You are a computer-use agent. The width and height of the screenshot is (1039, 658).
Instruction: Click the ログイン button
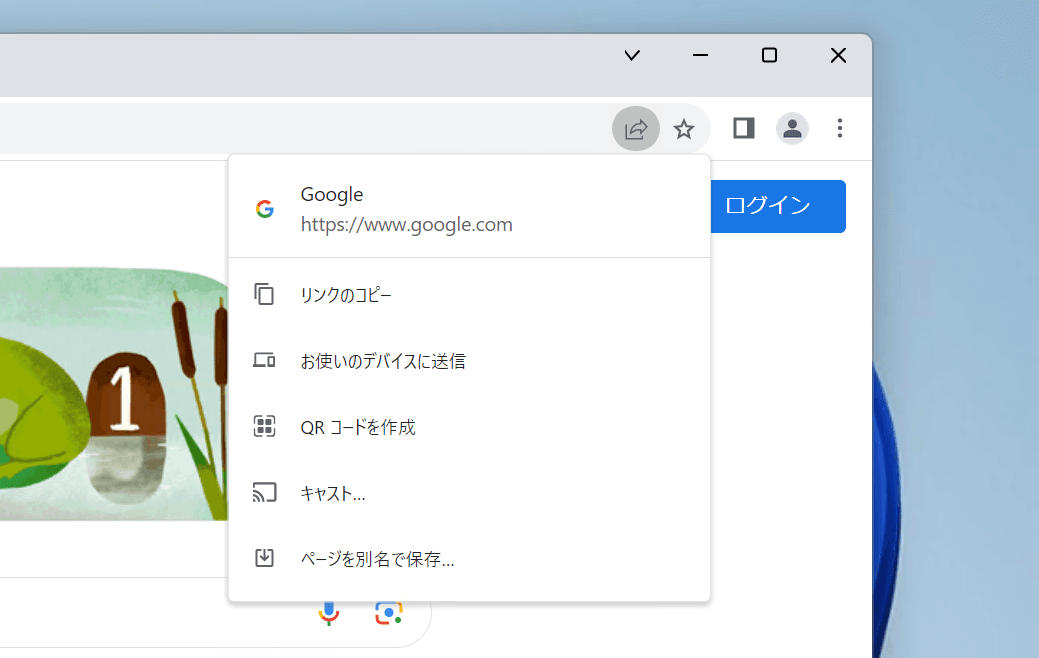(778, 206)
